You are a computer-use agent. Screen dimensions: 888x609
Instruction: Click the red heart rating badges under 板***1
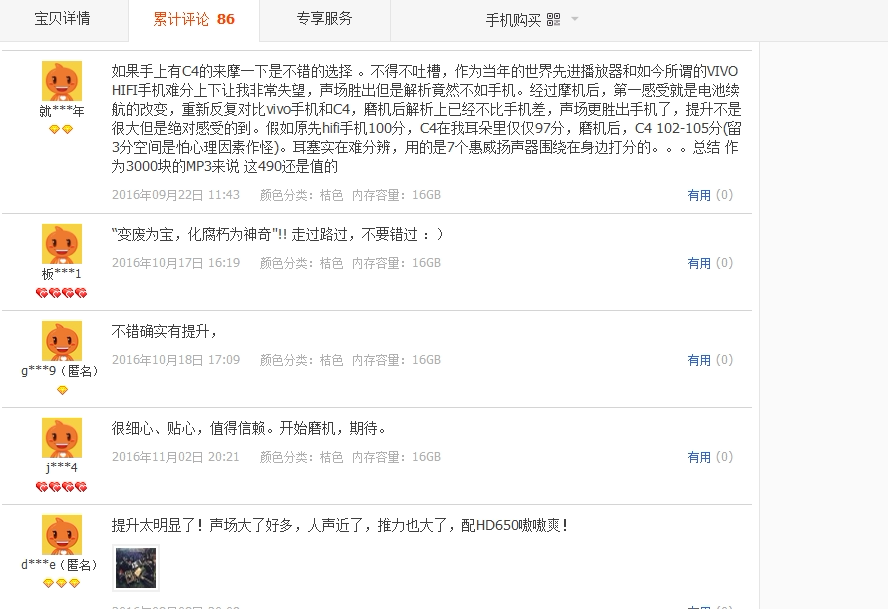pyautogui.click(x=61, y=293)
